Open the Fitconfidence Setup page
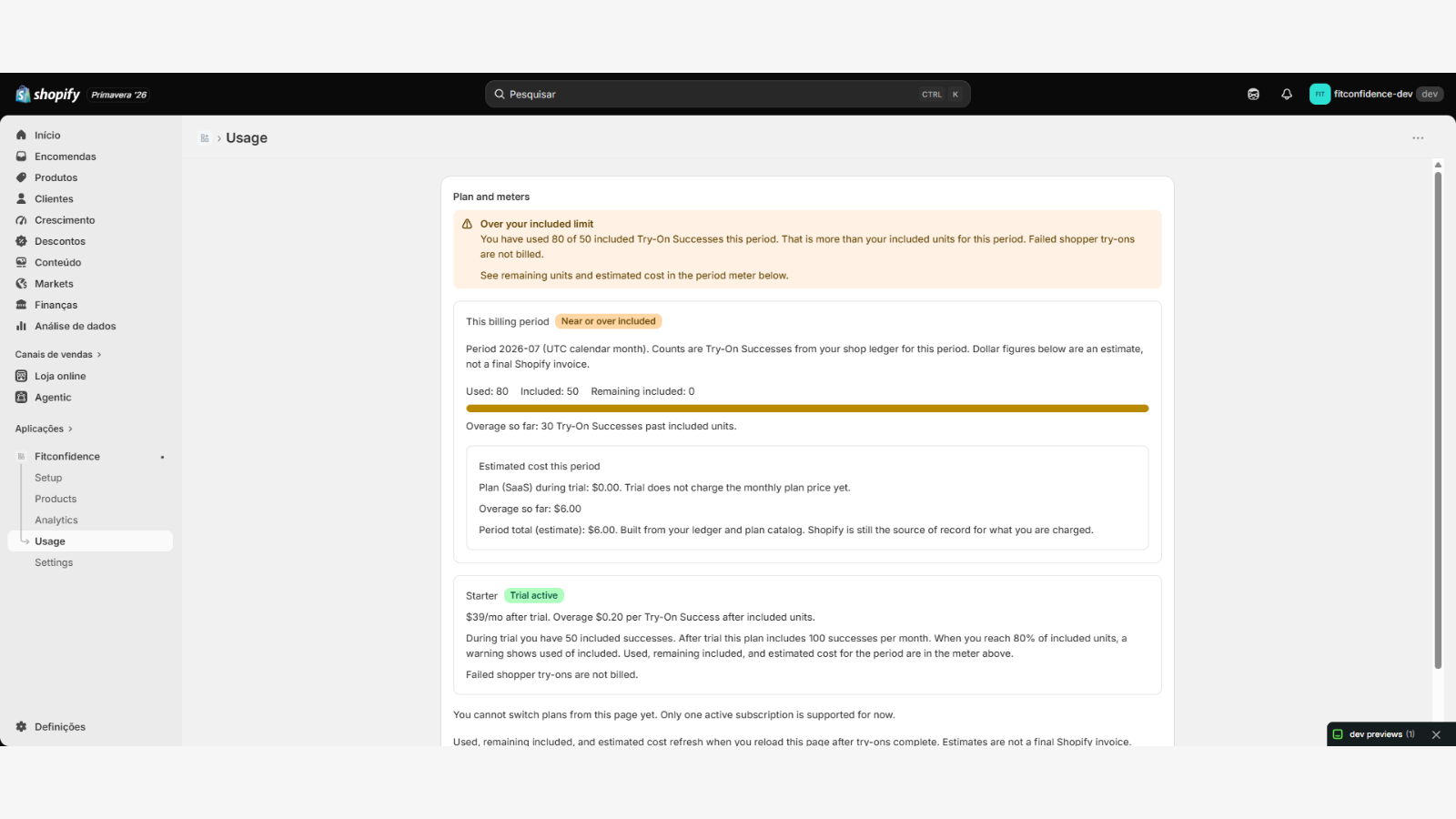The image size is (1456, 819). 48,478
